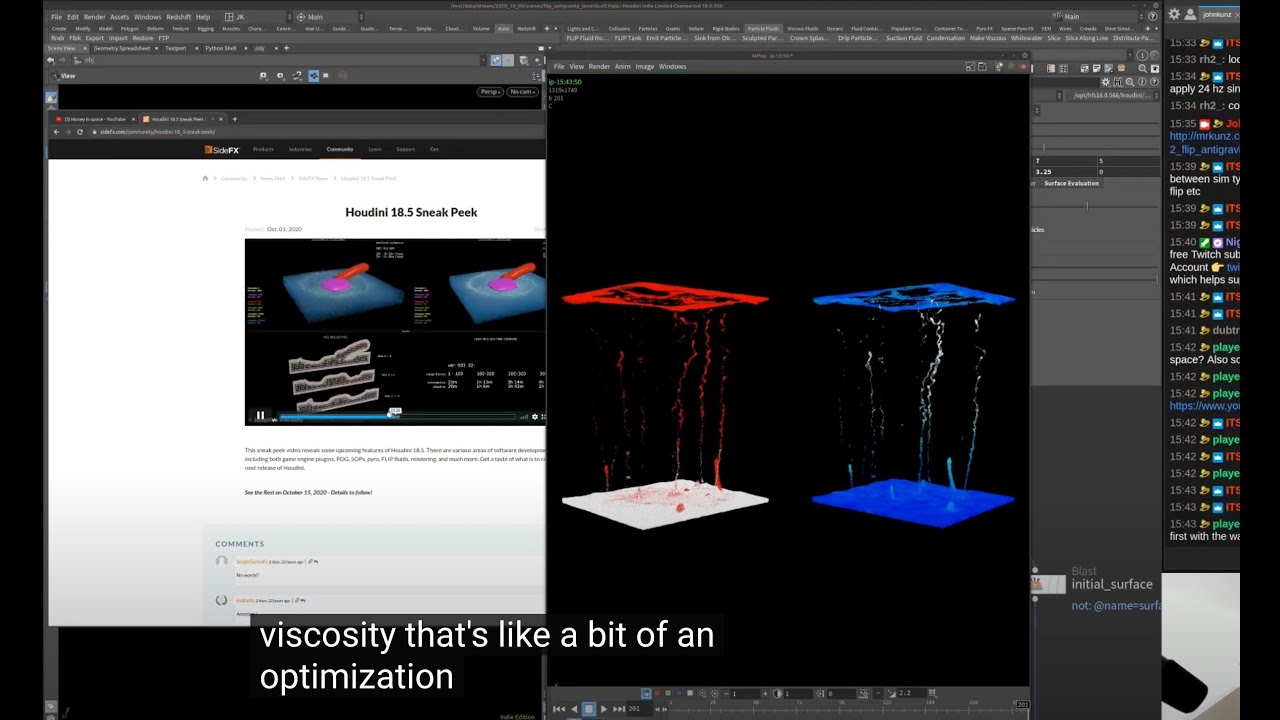
Task: Click the Sneak Peek video progress bar
Action: point(397,416)
